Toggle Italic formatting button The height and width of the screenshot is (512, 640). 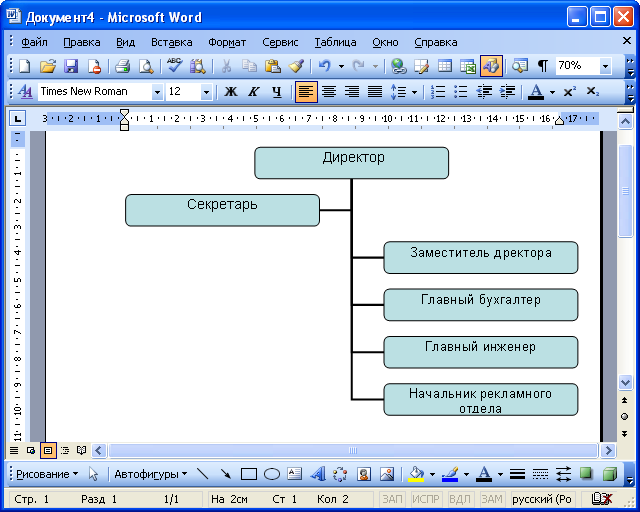[254, 92]
